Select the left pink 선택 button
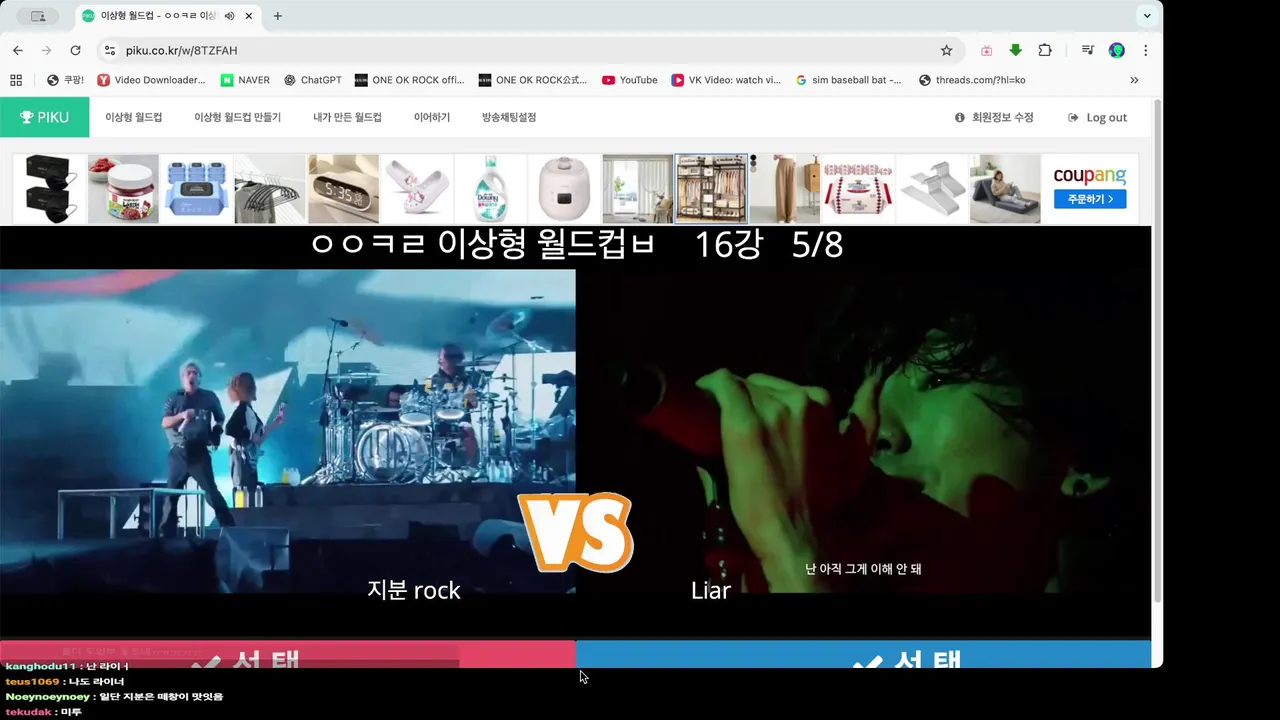The width and height of the screenshot is (1280, 720). pos(288,655)
